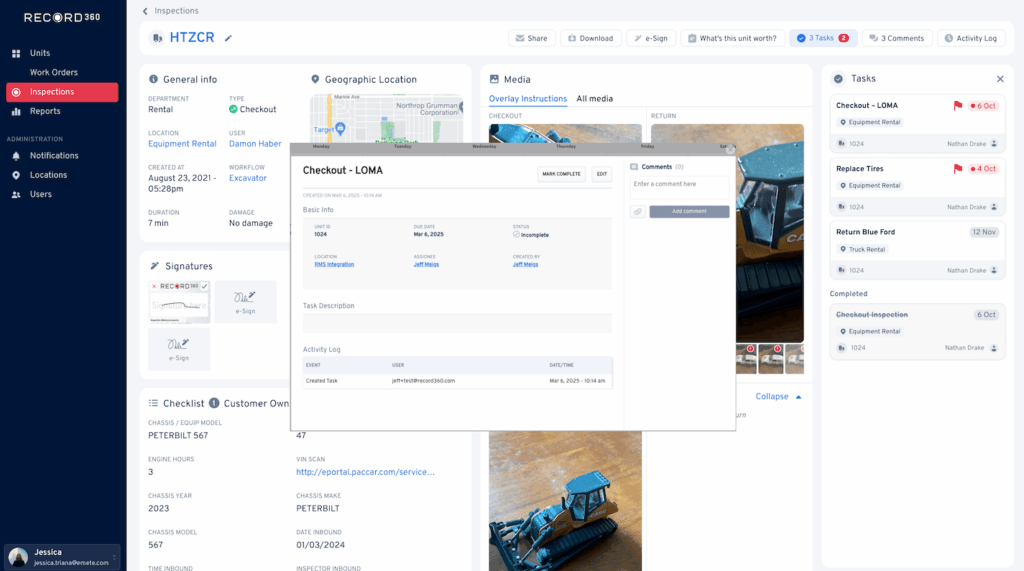Click the red flag on Checkout - LOMA card
This screenshot has height=571, width=1024.
click(957, 106)
